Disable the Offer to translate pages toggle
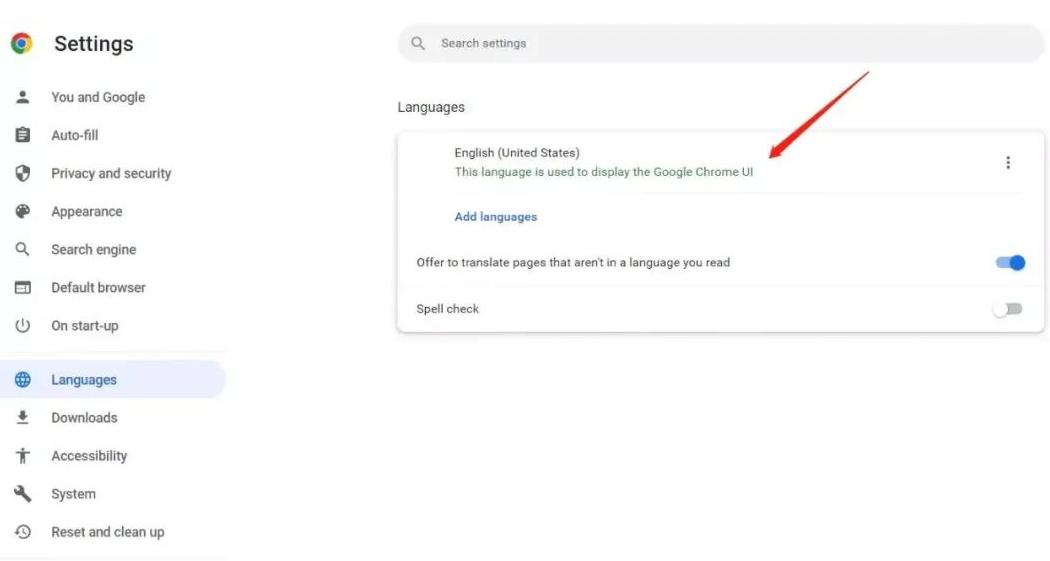Viewport: 1050px width, 561px height. tap(1010, 262)
